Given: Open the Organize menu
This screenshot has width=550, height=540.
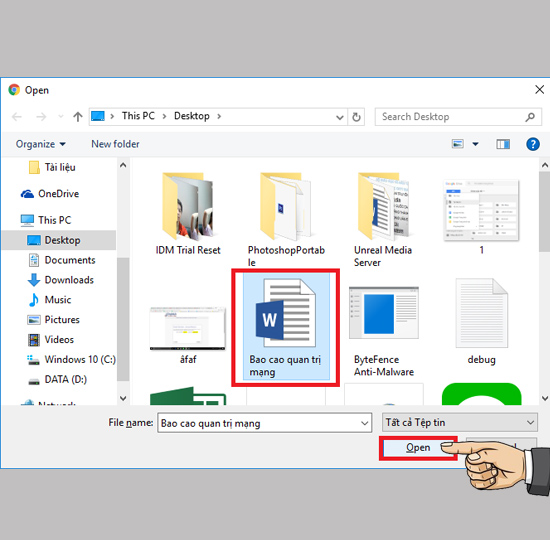Looking at the screenshot, I should (41, 144).
